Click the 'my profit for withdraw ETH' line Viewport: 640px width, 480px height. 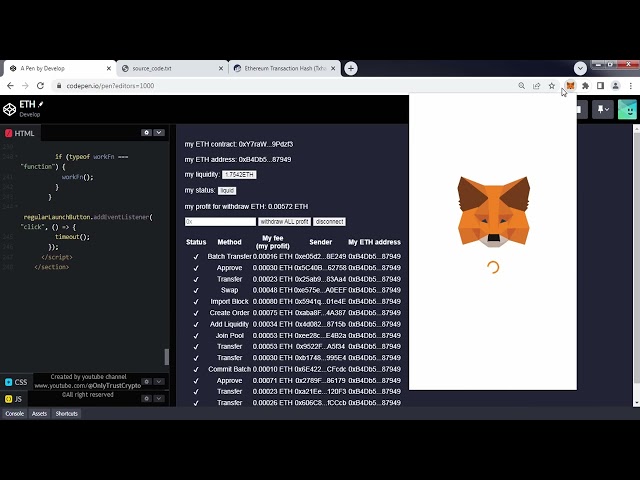click(x=246, y=207)
